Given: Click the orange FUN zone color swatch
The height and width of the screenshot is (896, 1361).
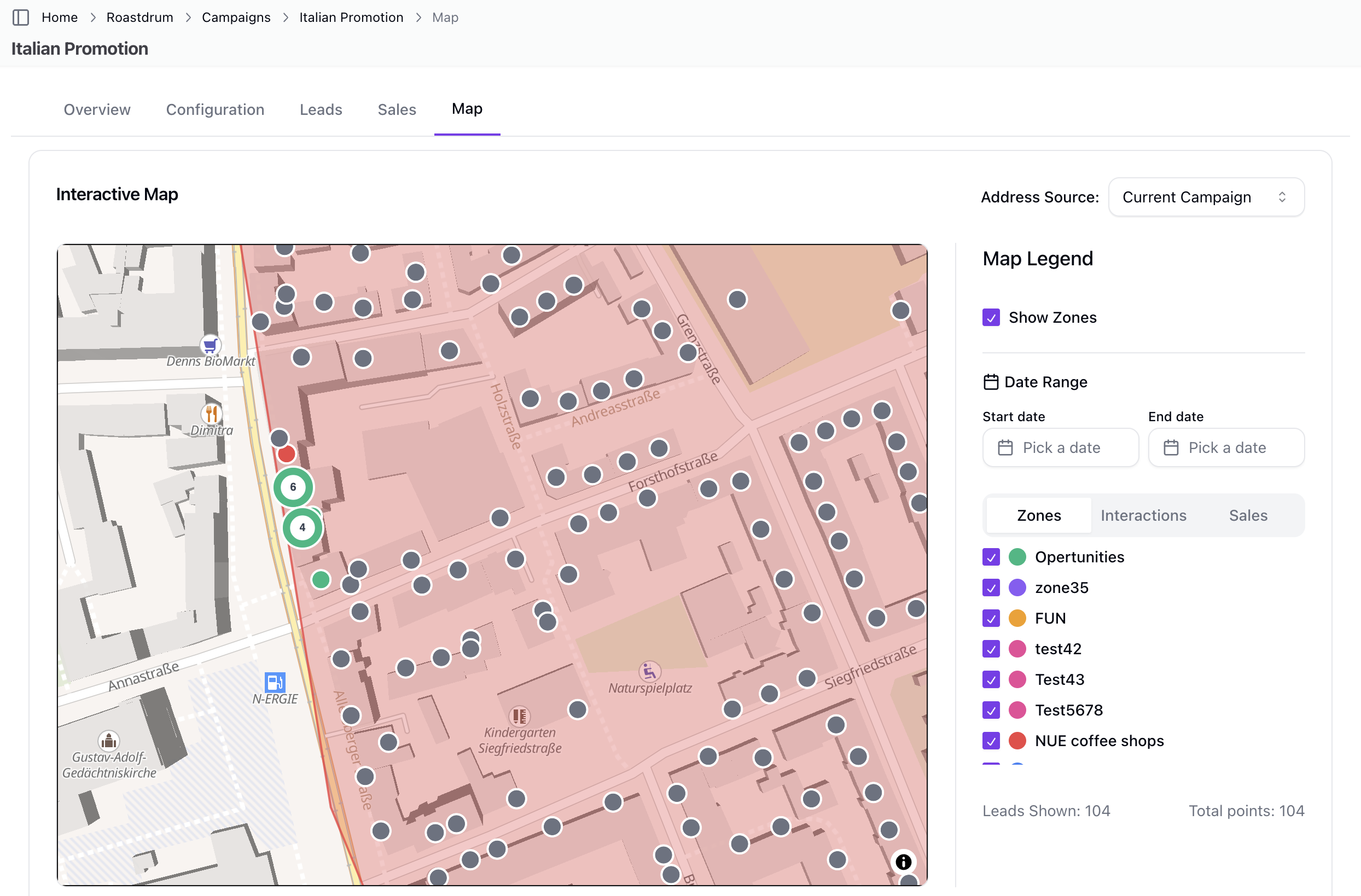Looking at the screenshot, I should click(x=1017, y=619).
